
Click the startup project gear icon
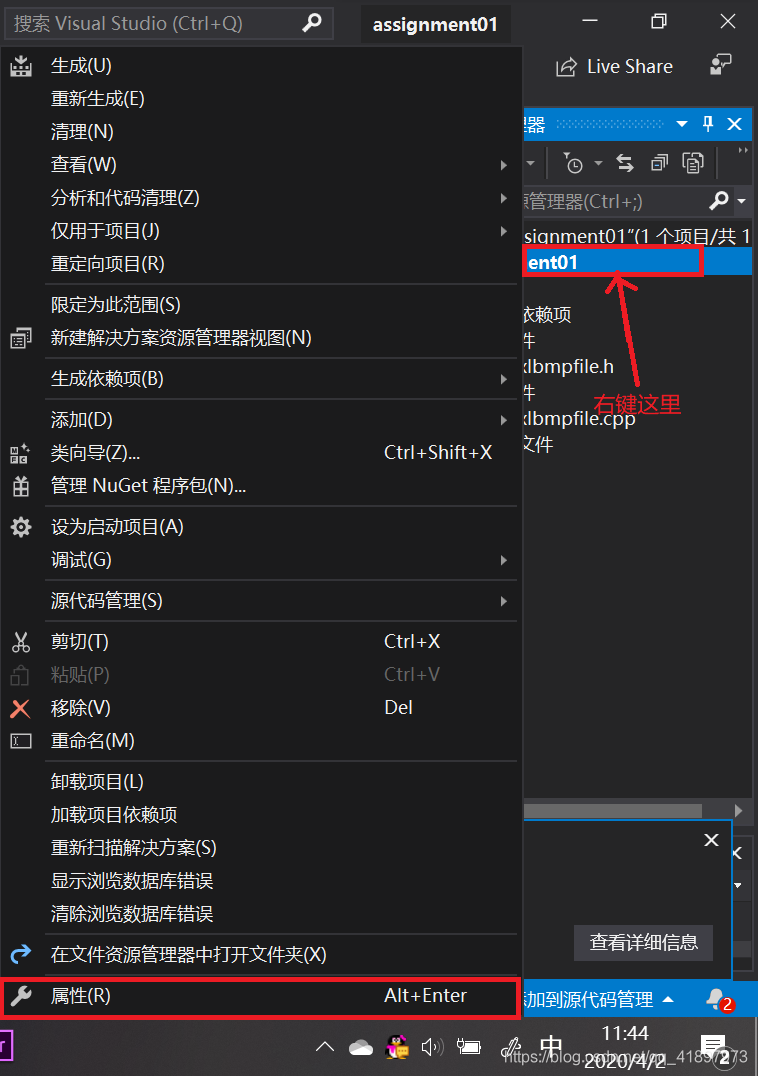click(x=21, y=527)
